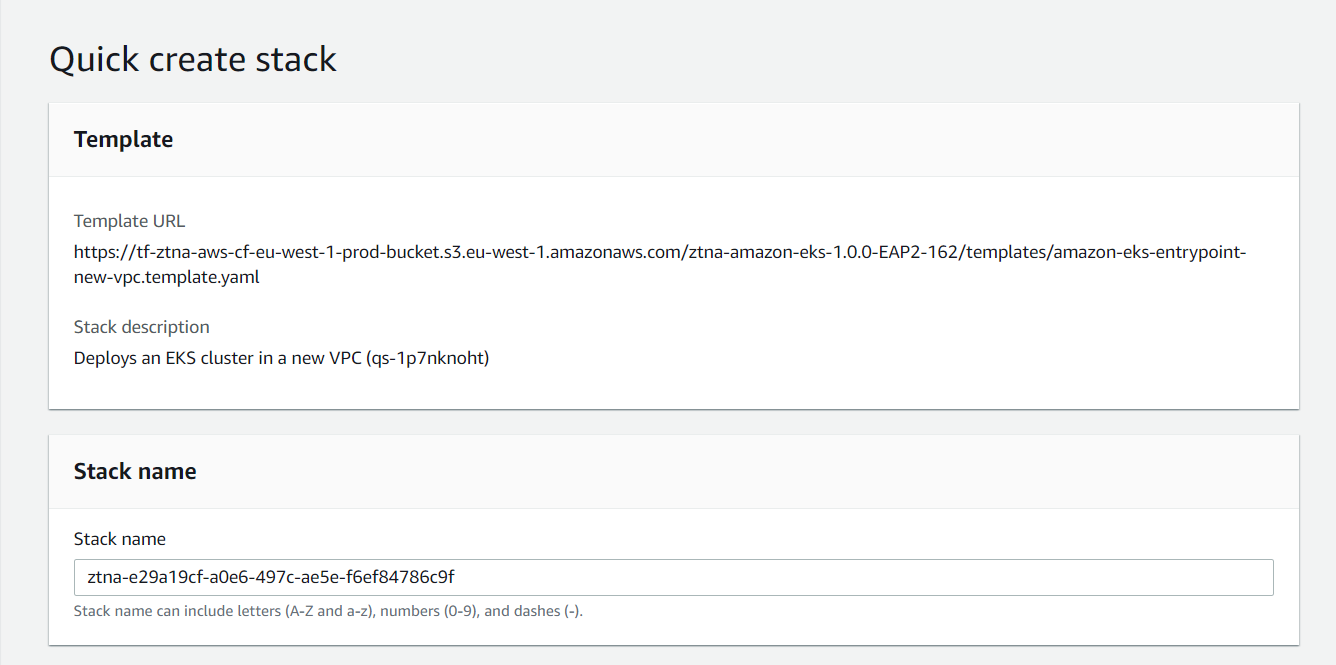Click the 'Stack name' label above the input
Screen dimensions: 1336x665
click(x=120, y=539)
